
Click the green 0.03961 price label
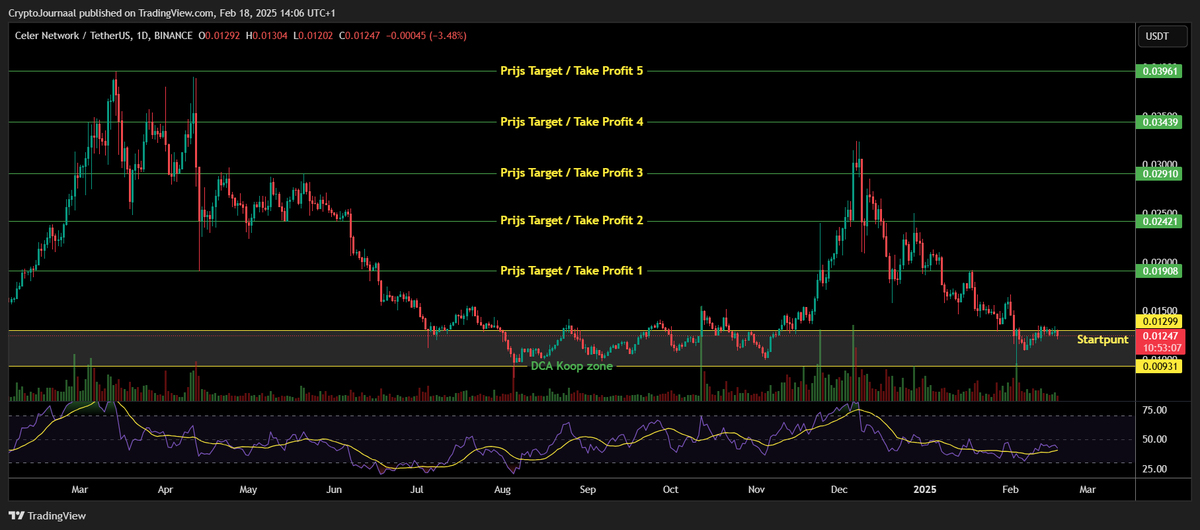[1161, 71]
